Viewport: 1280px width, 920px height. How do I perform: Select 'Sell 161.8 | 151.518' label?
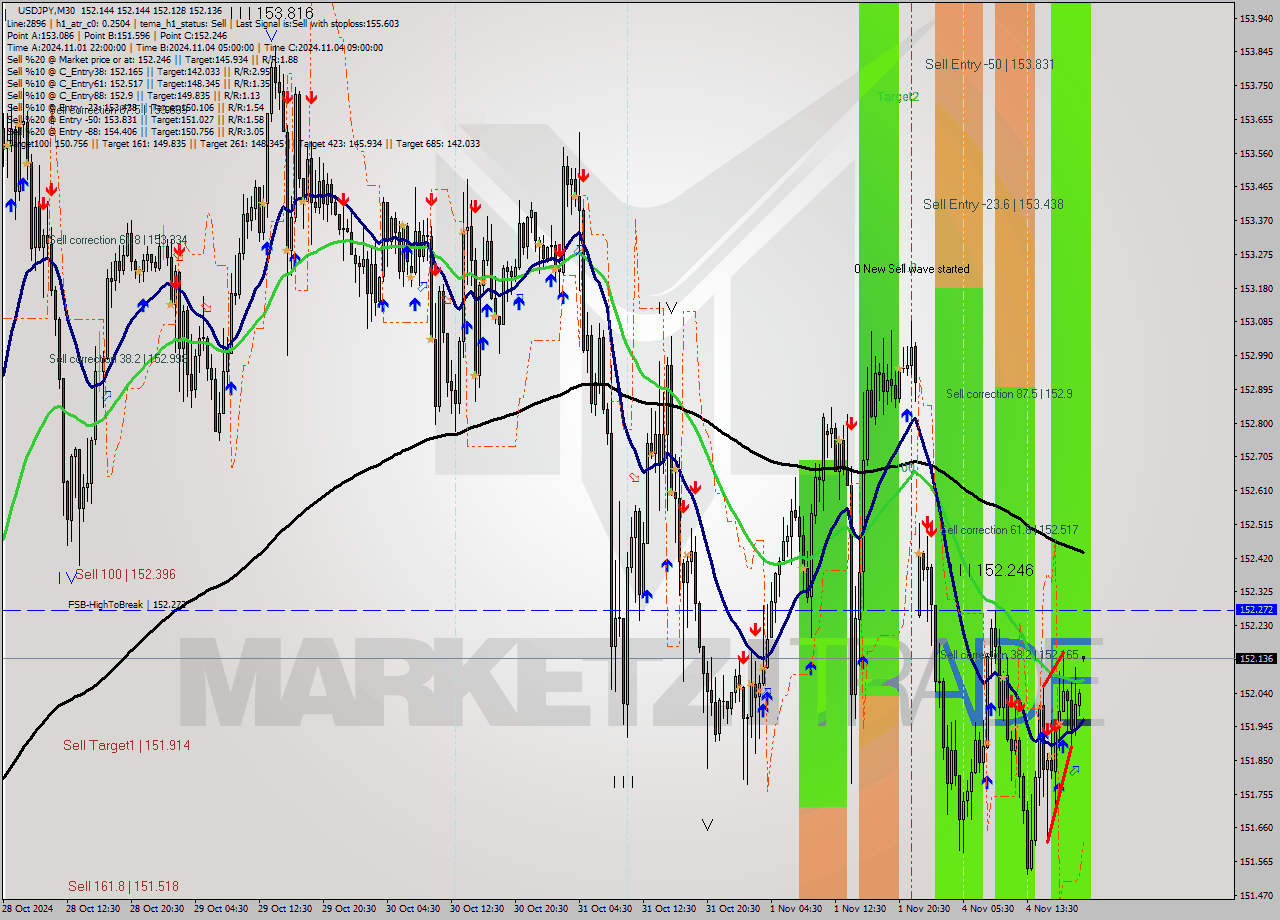tap(123, 886)
